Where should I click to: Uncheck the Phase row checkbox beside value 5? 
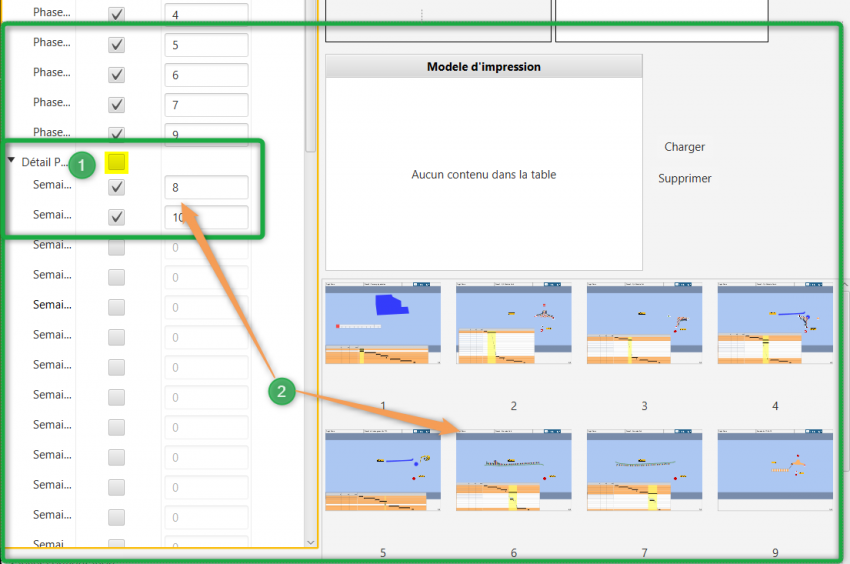tap(117, 44)
